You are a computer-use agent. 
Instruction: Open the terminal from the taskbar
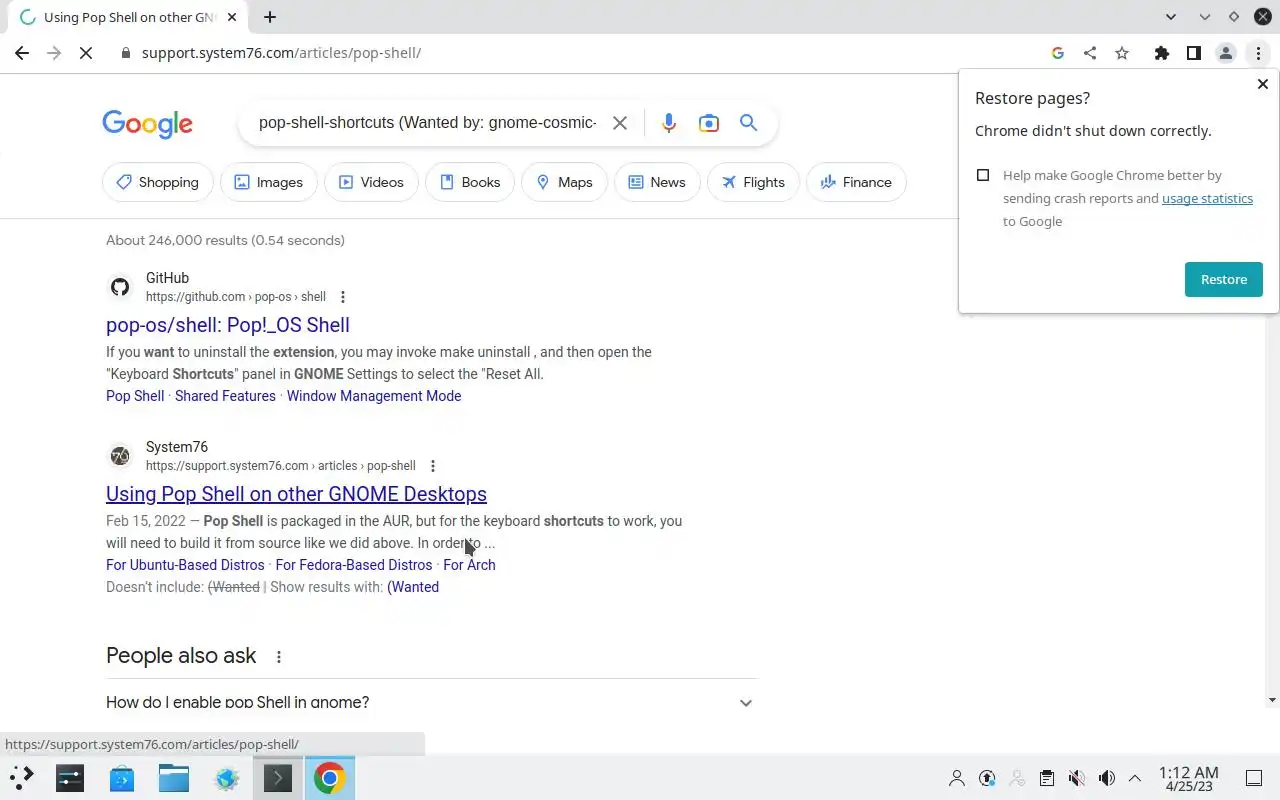[x=277, y=778]
